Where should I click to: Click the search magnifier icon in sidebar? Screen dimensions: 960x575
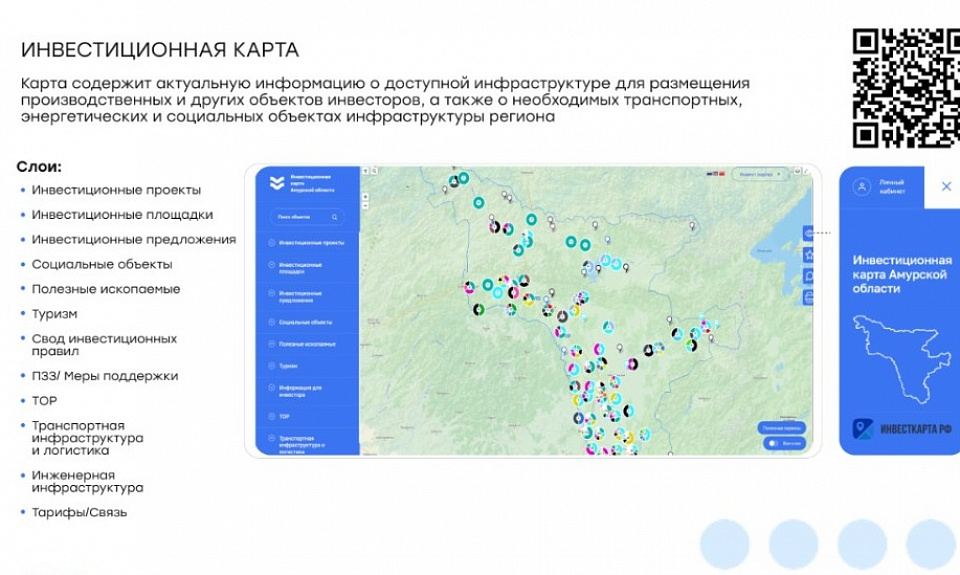click(335, 217)
